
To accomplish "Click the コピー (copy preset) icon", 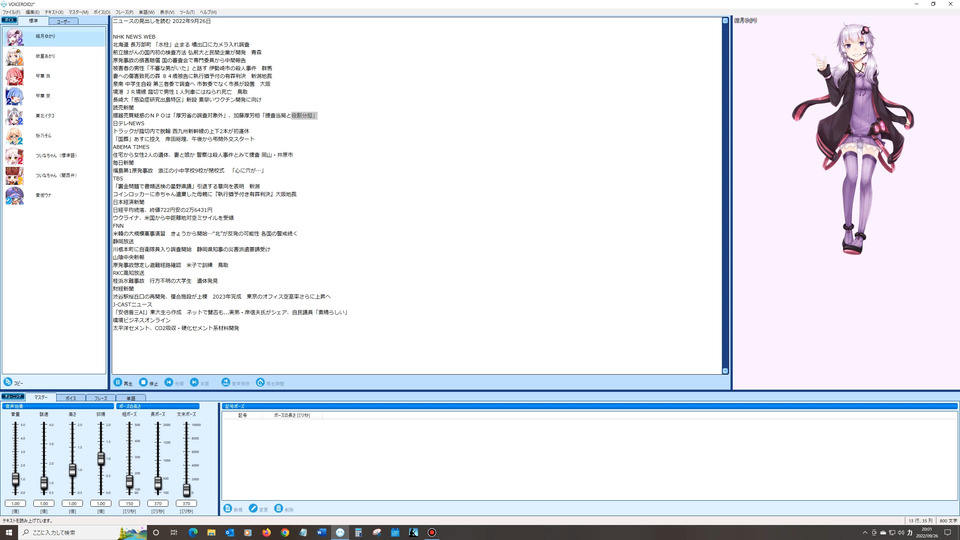I will (x=8, y=381).
